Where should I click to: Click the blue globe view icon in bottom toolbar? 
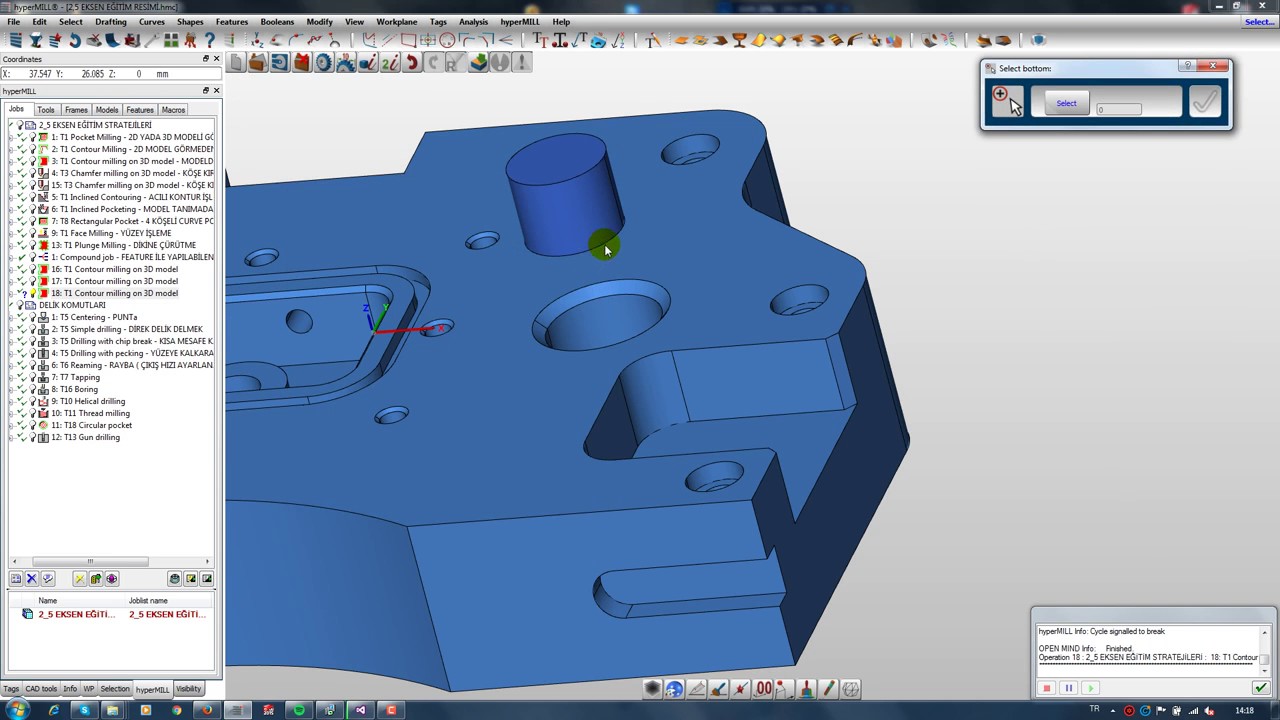pos(674,689)
